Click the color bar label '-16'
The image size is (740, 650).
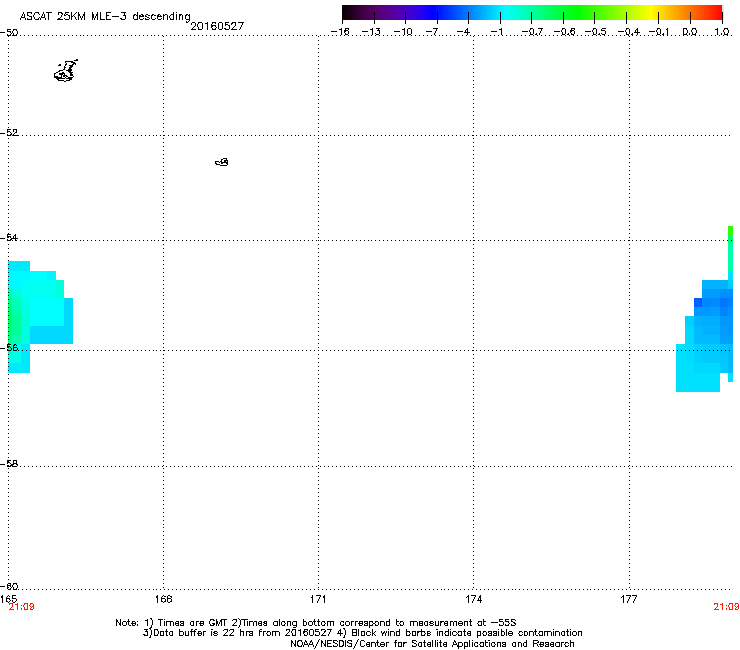tap(340, 32)
